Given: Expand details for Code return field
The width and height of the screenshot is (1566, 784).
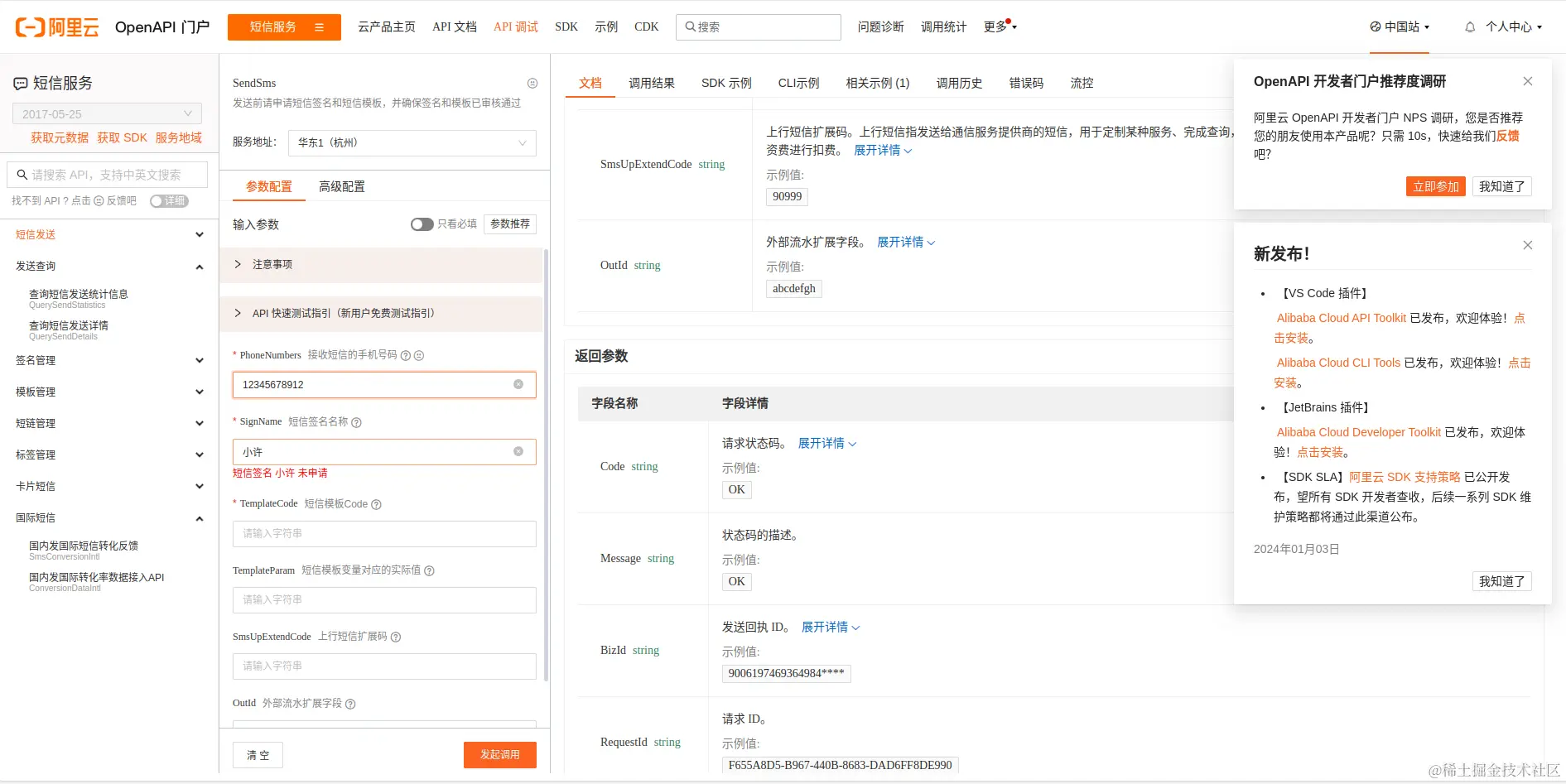Looking at the screenshot, I should pos(827,443).
